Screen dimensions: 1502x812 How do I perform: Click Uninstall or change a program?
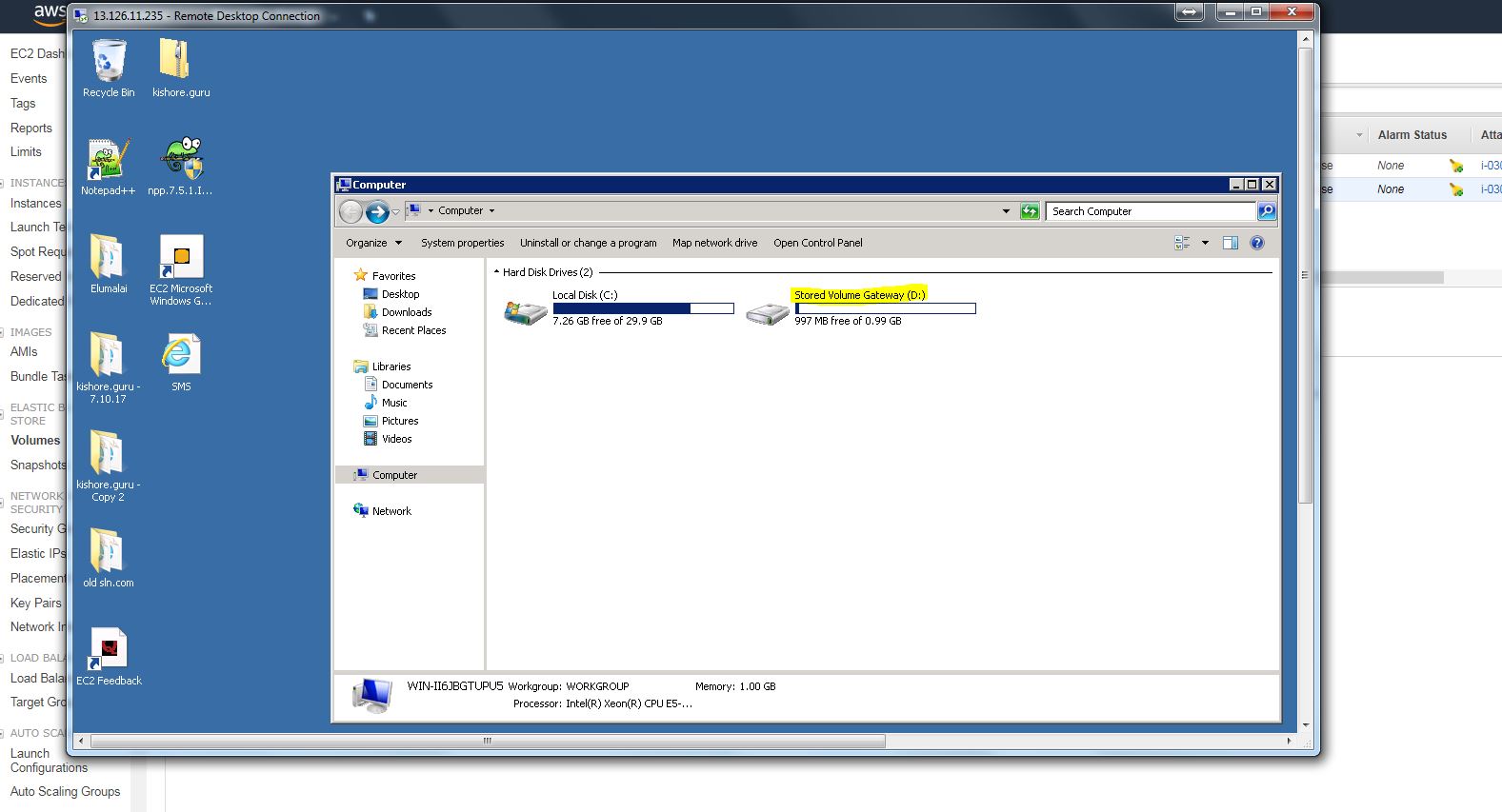[588, 243]
